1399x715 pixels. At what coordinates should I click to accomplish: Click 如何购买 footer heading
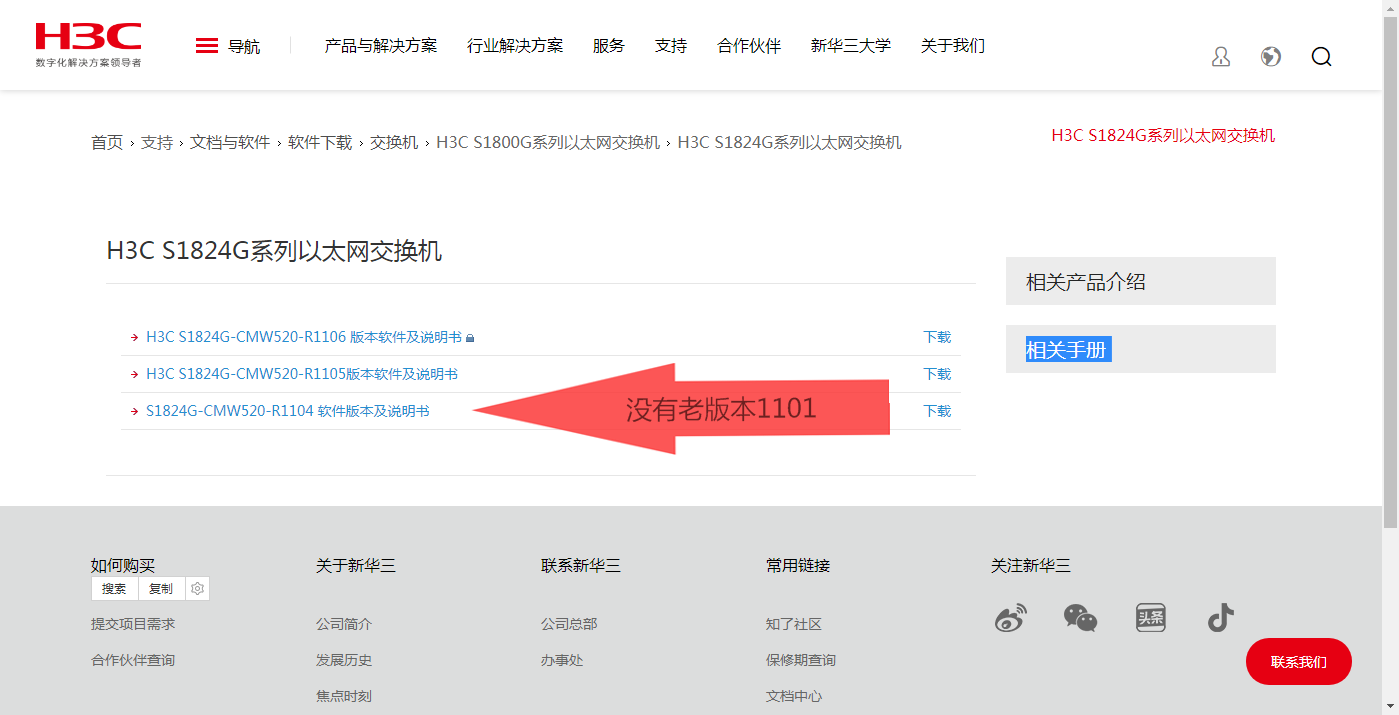123,566
